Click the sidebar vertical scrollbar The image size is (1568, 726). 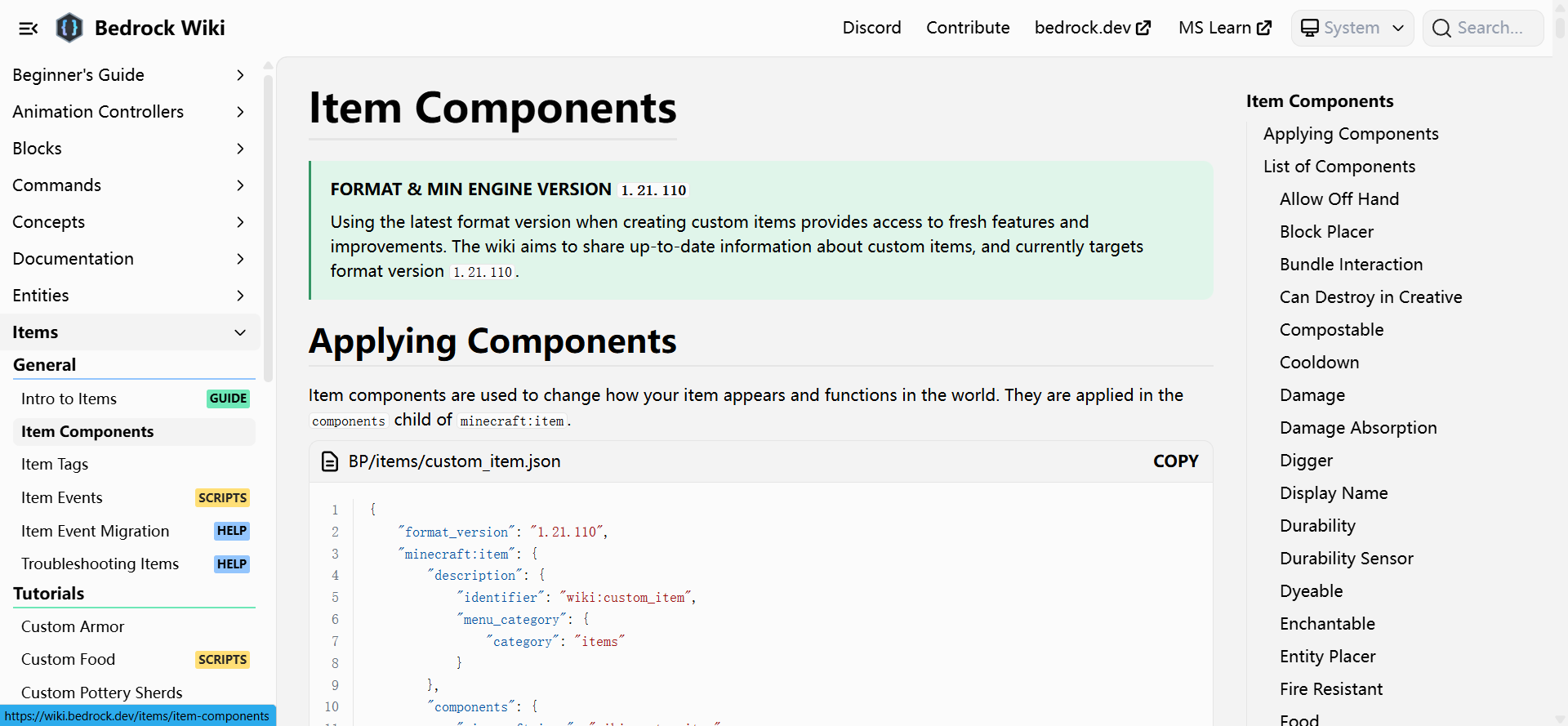tap(268, 229)
